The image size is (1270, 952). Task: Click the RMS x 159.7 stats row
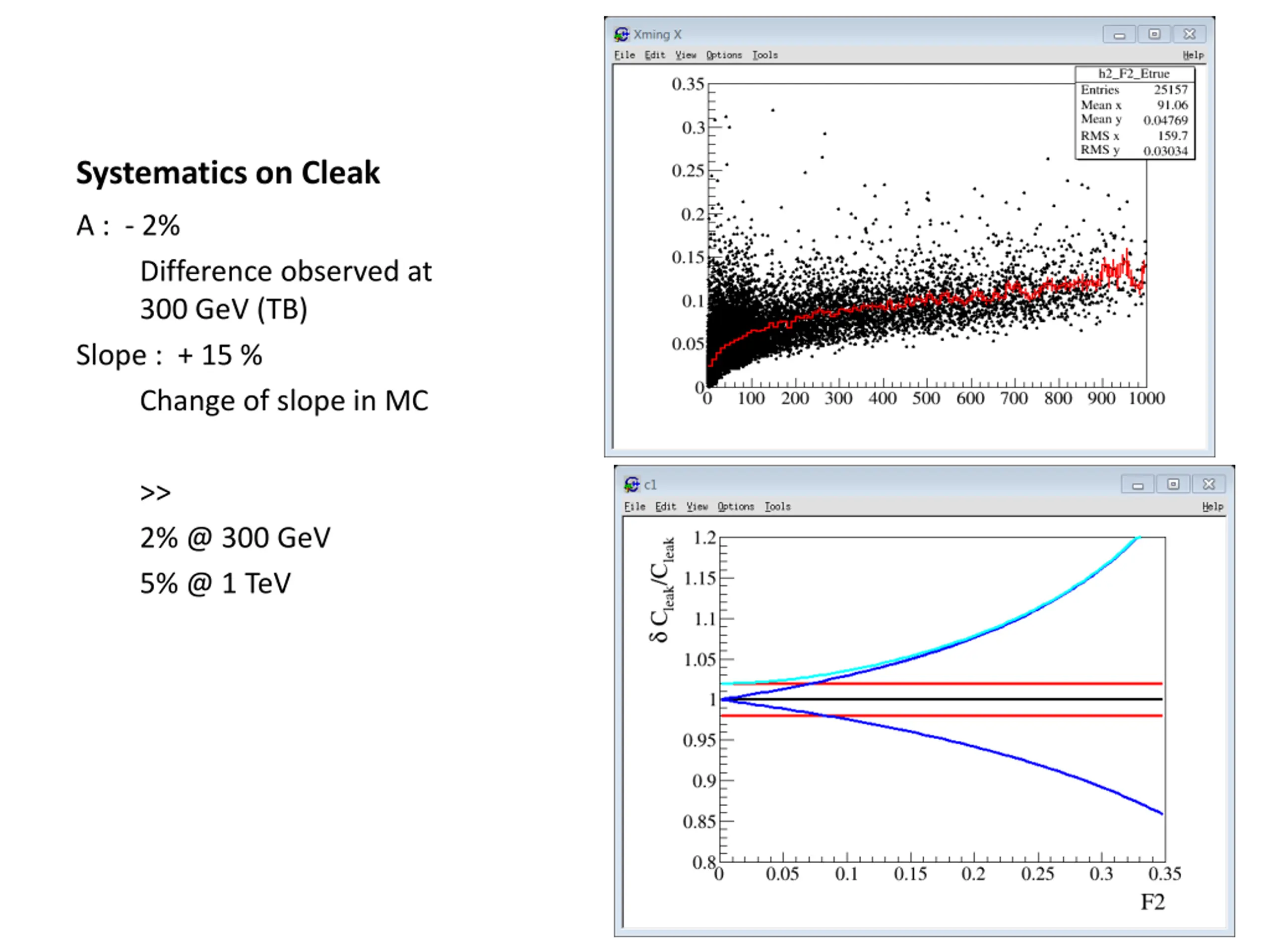pos(1134,135)
